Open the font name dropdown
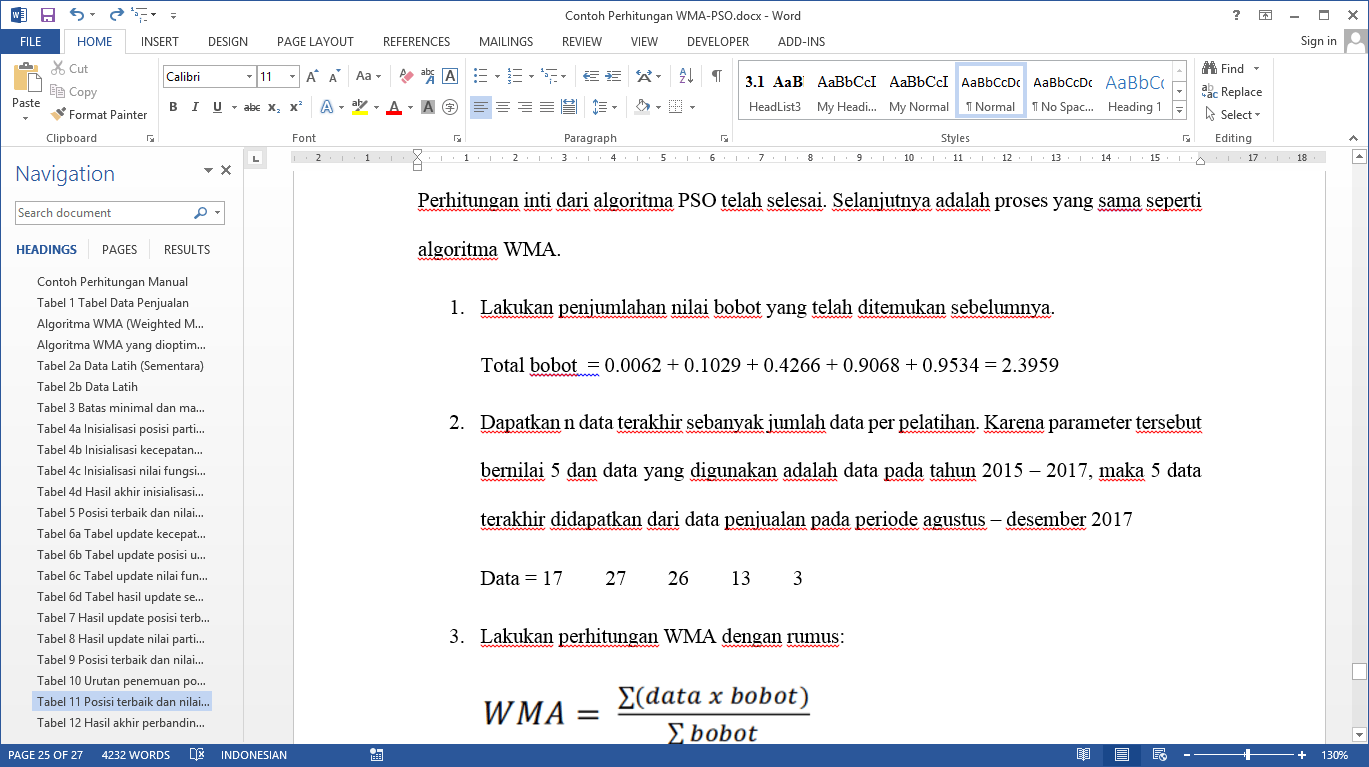 pyautogui.click(x=249, y=77)
